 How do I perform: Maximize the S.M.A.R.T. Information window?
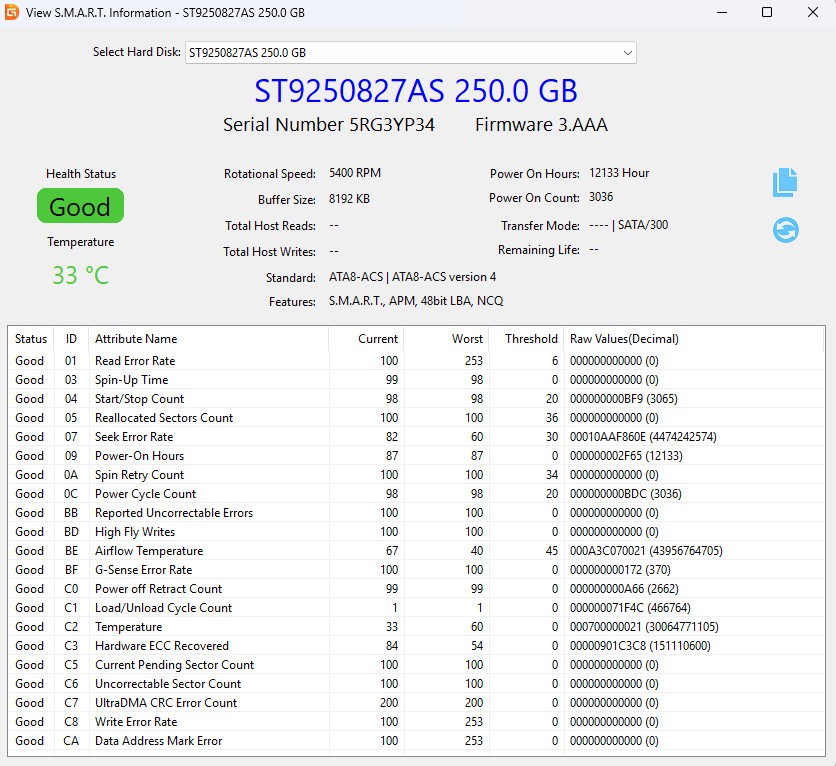(x=767, y=12)
